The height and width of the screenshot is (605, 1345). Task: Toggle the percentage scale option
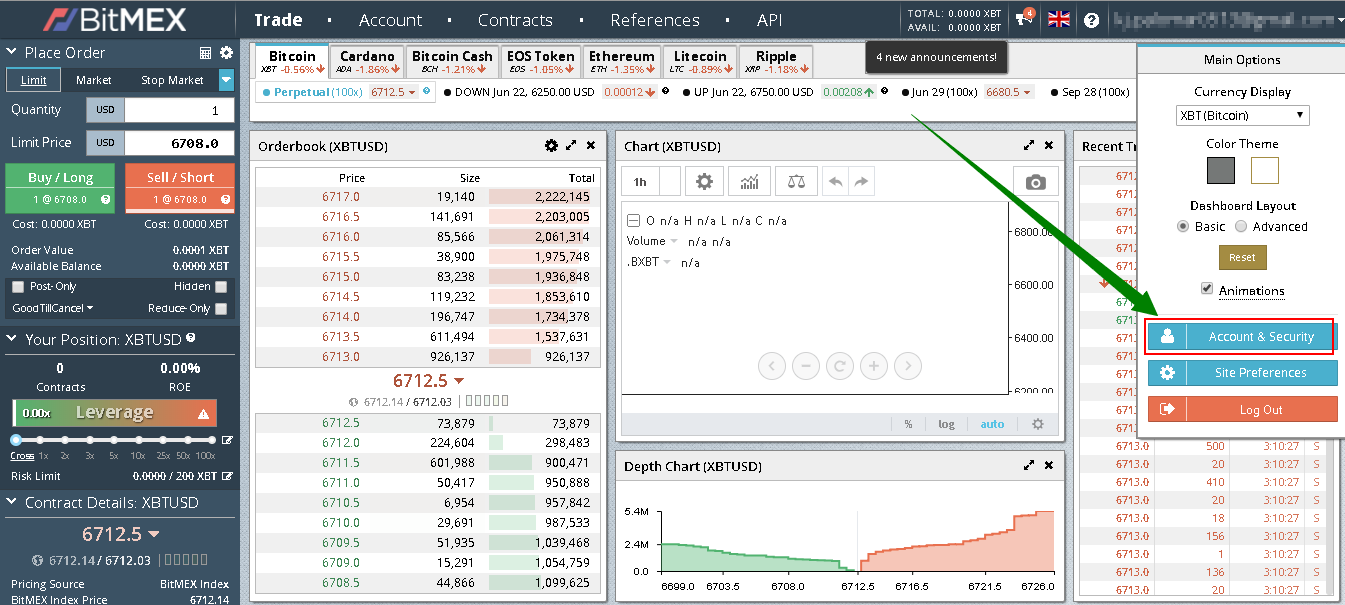908,424
